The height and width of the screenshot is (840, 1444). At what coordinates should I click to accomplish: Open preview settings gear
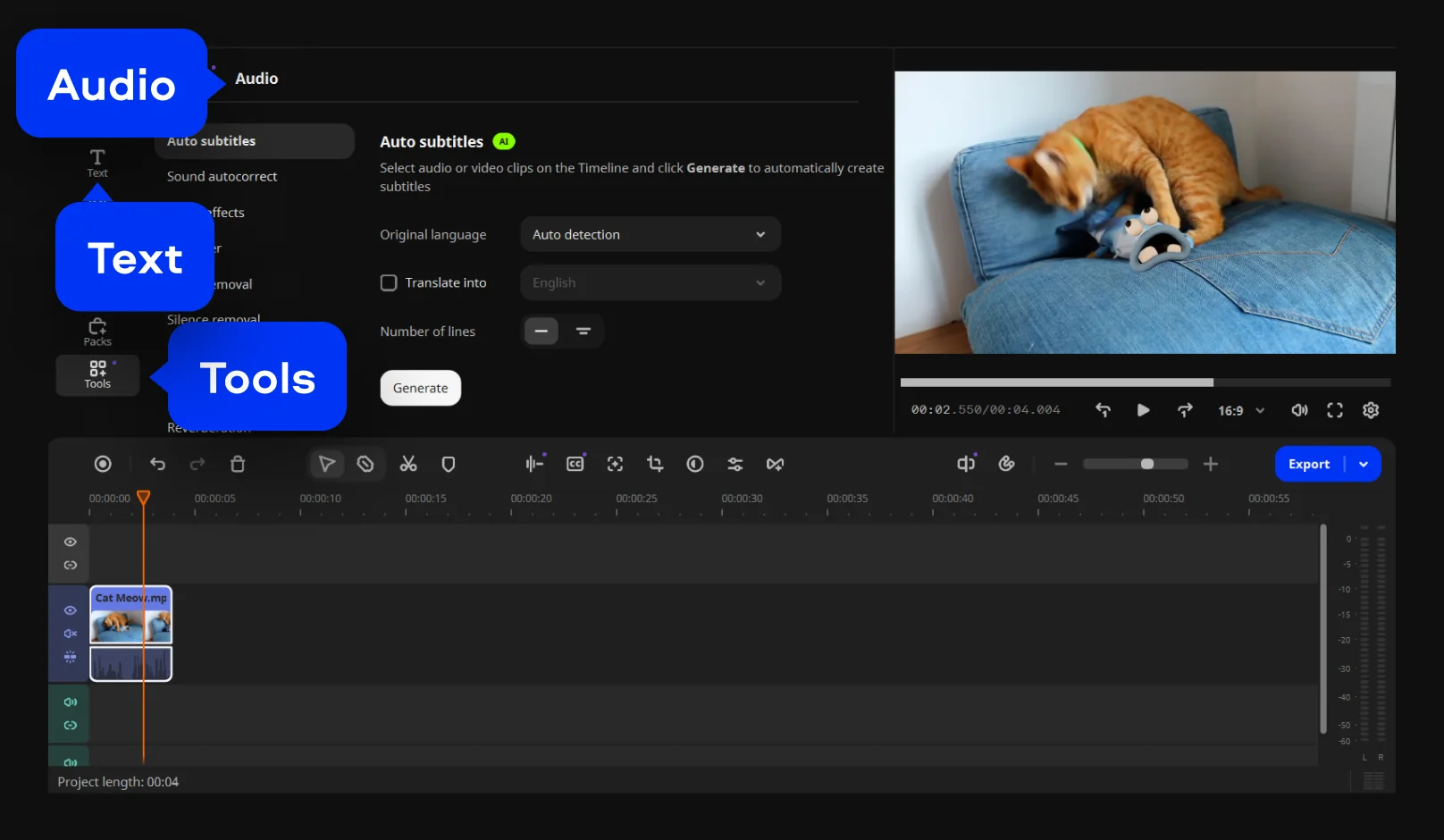coord(1371,410)
